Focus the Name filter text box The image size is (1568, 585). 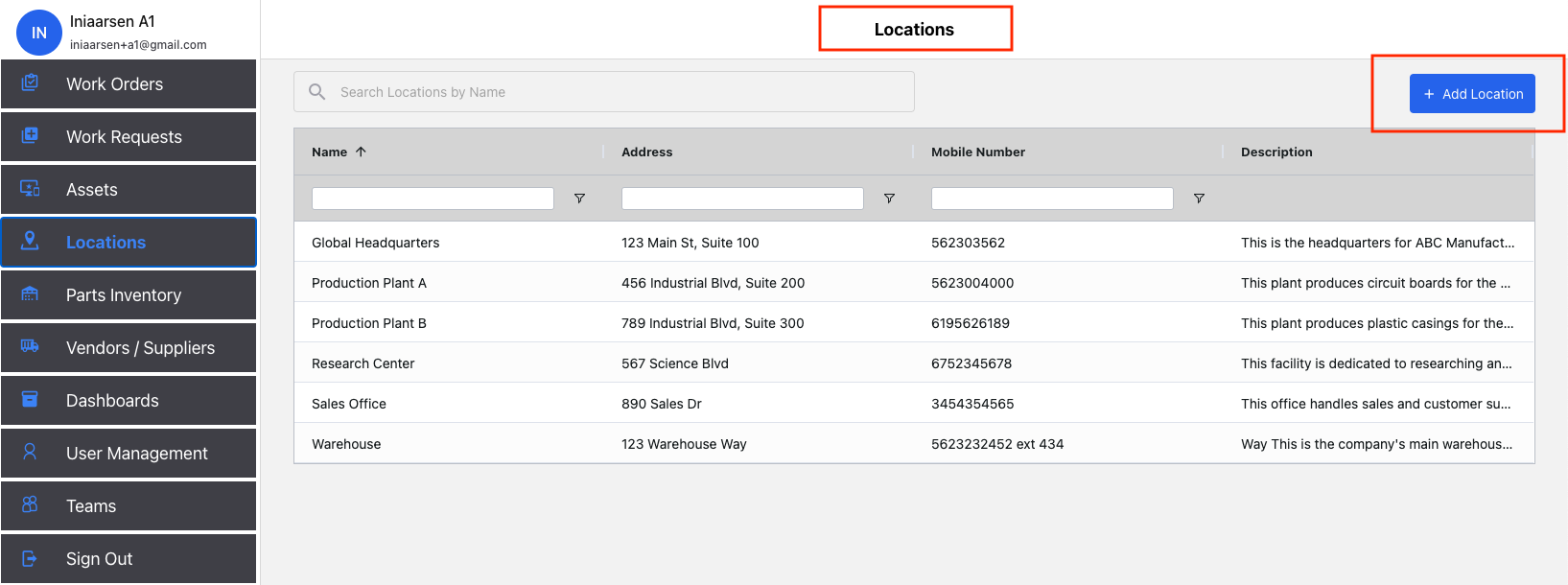433,199
